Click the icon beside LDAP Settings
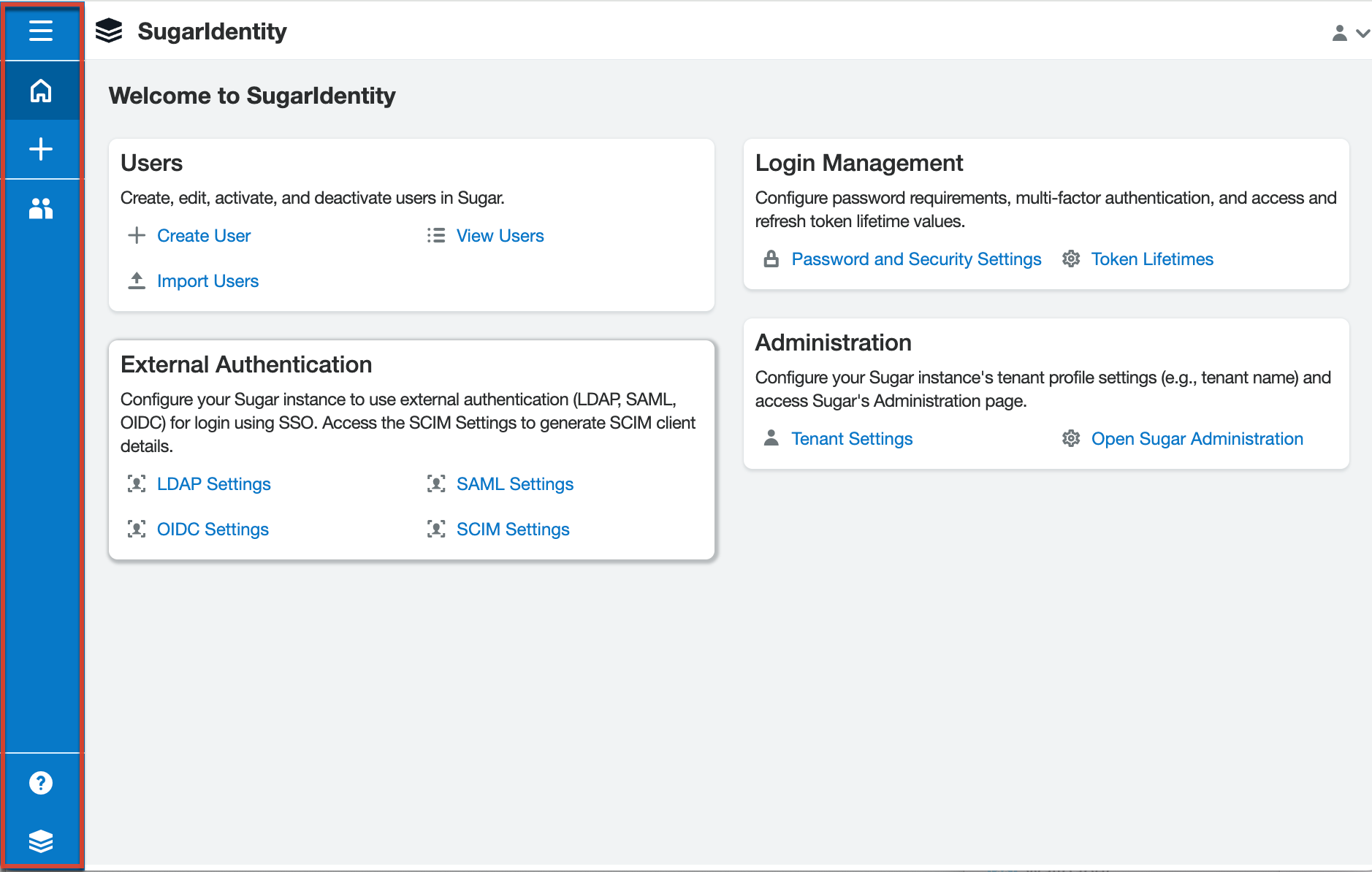The image size is (1372, 872). pos(137,483)
